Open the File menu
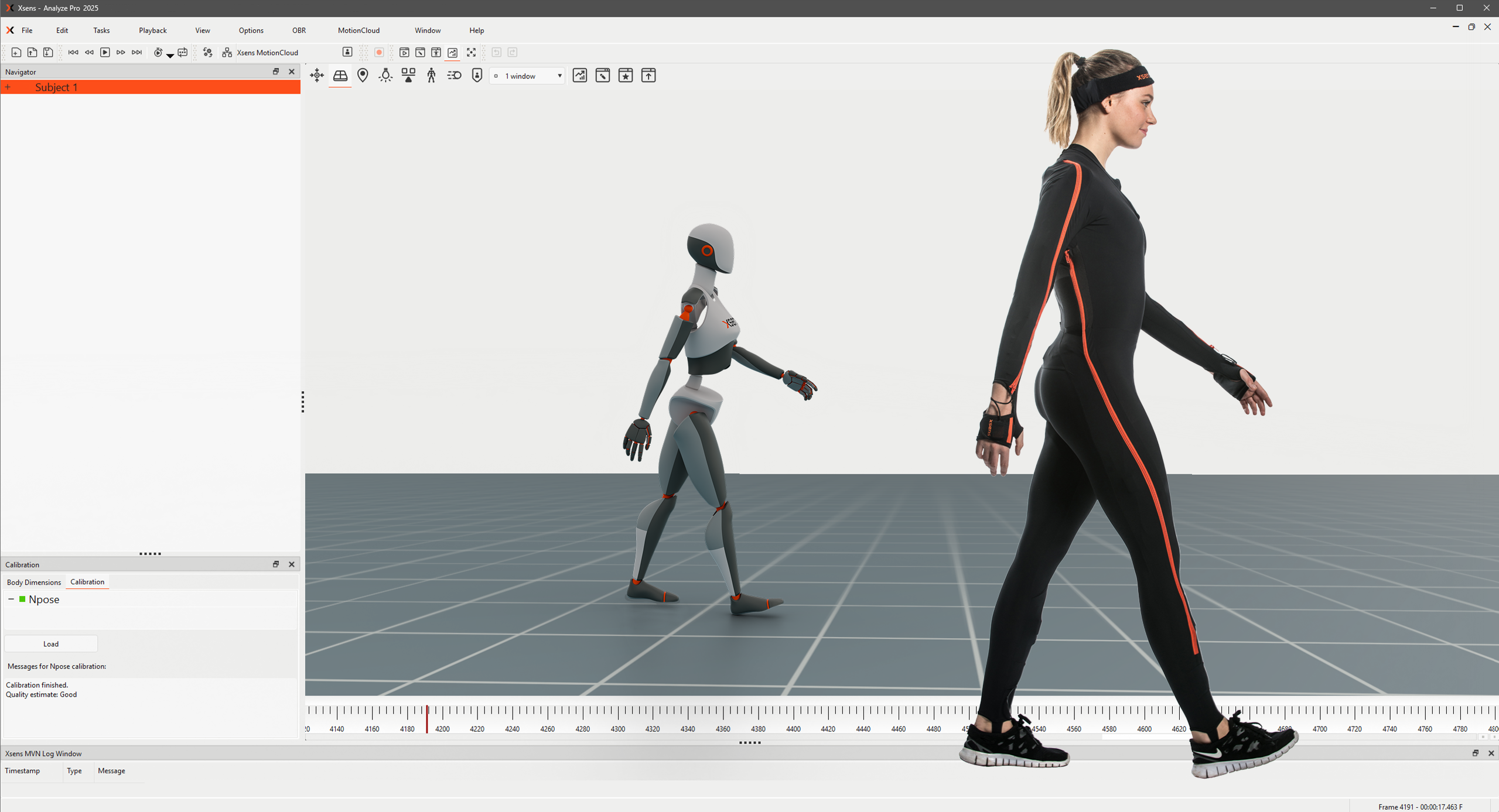 click(x=27, y=30)
